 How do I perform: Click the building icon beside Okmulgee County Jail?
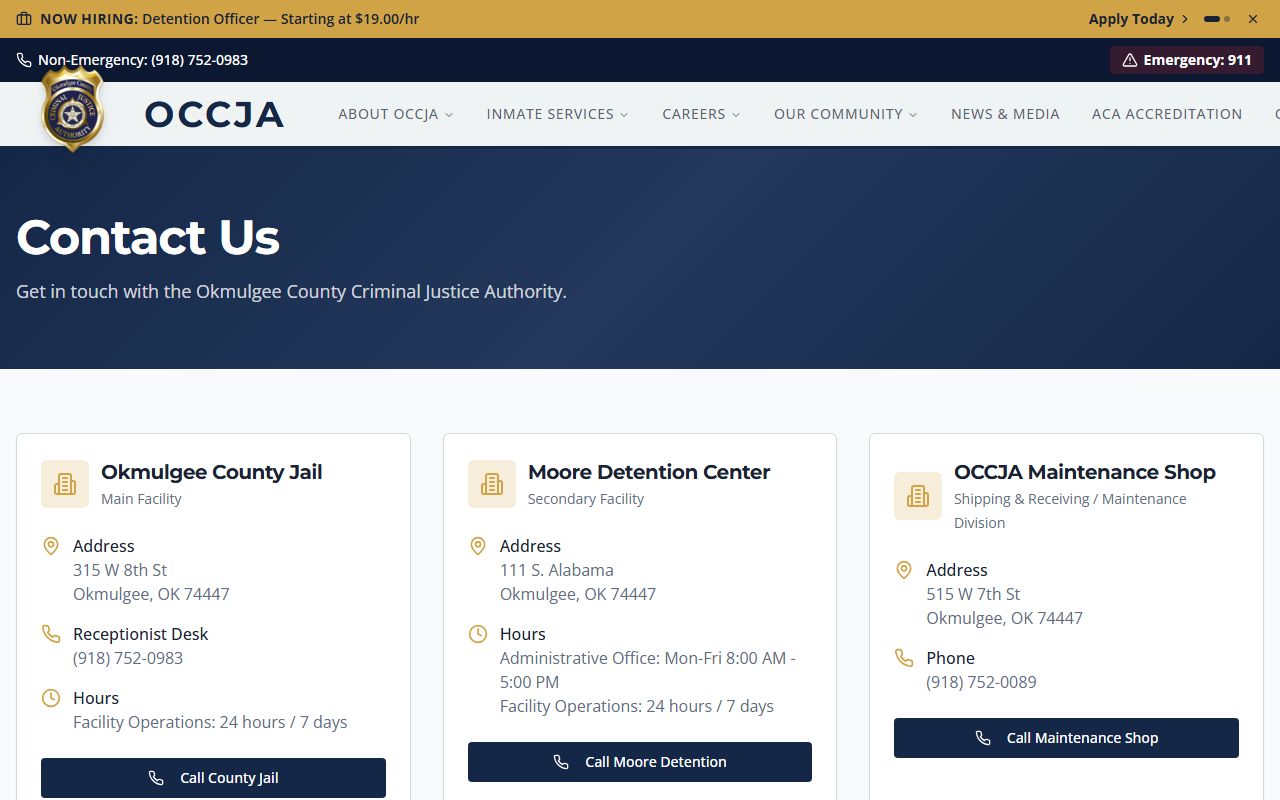65,484
